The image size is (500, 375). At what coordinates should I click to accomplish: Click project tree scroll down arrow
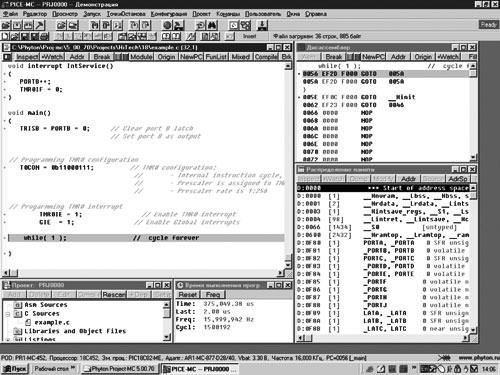click(167, 338)
